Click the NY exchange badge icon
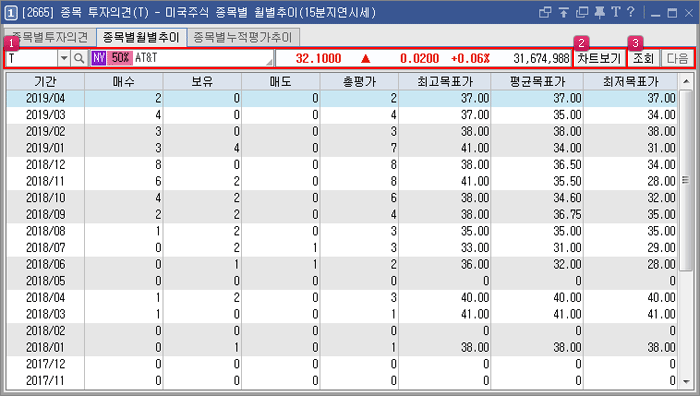 (x=99, y=58)
